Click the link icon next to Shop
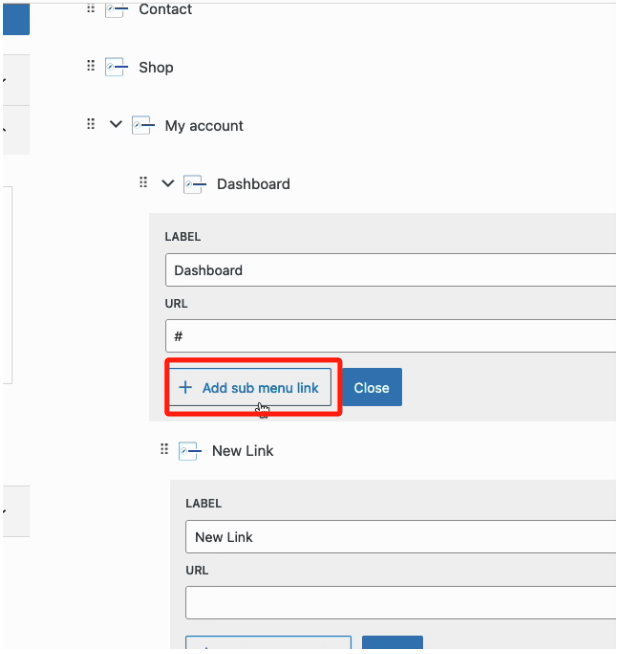This screenshot has width=624, height=654. tap(118, 68)
